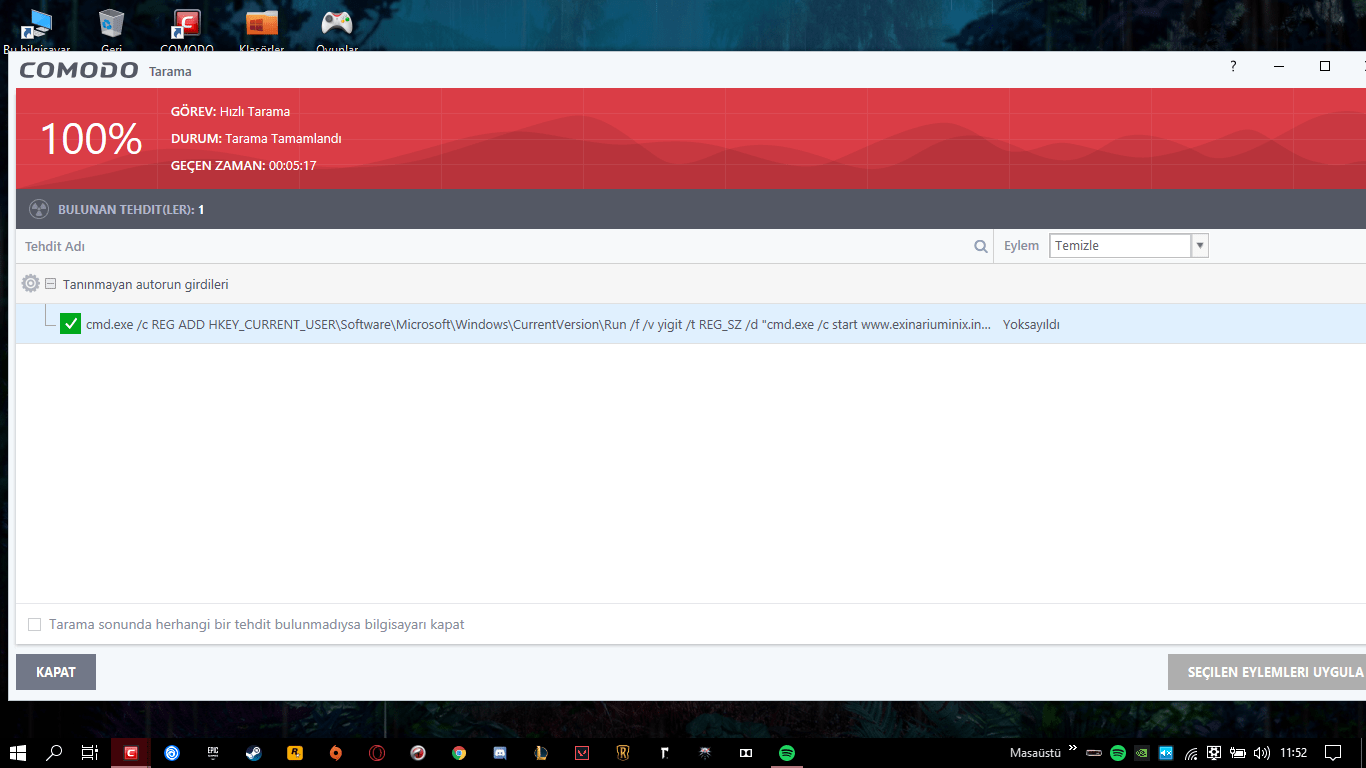The image size is (1366, 768).
Task: Click the search magnifier in threat list
Action: [981, 246]
